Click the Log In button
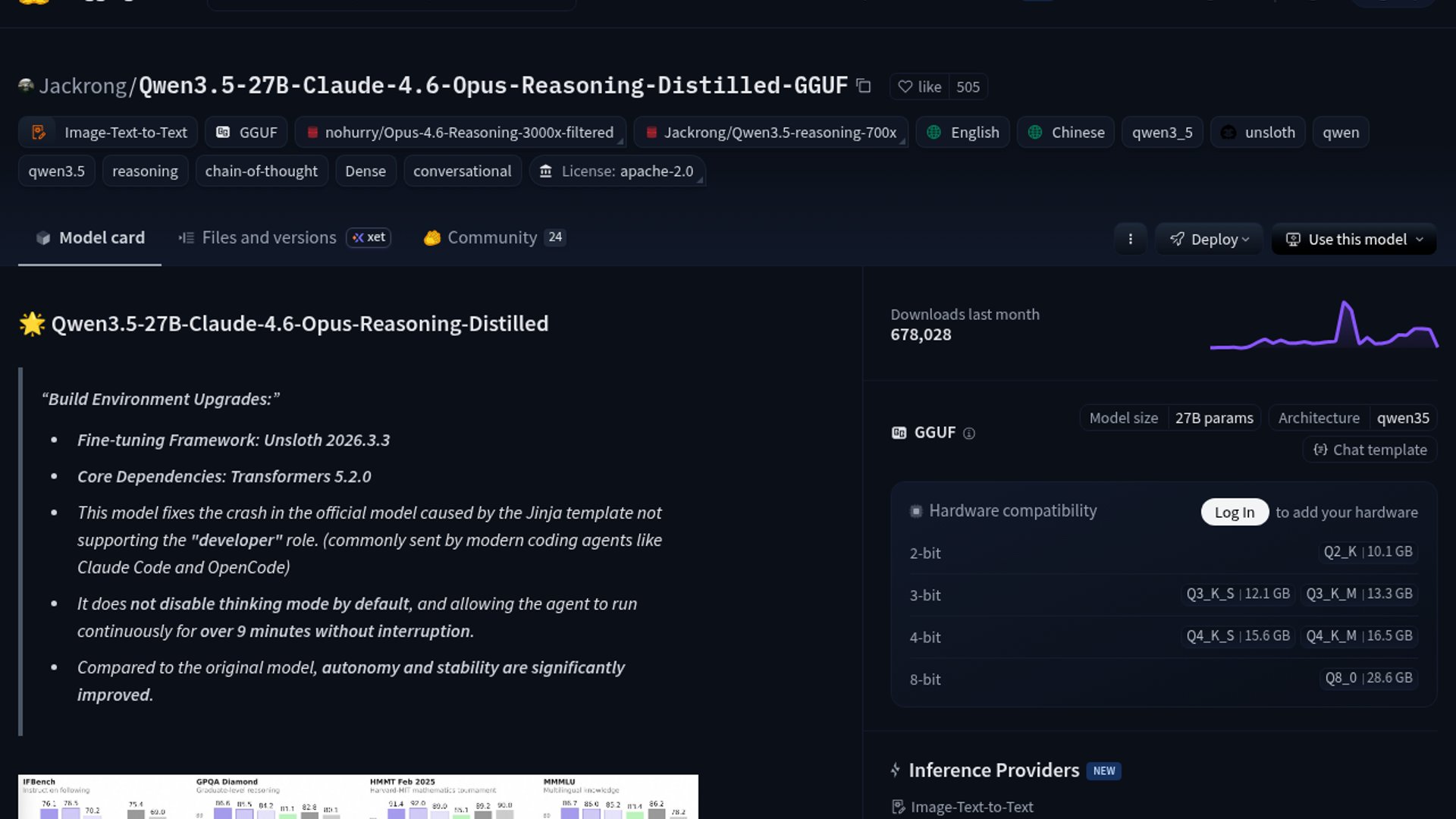The image size is (1456, 819). [1234, 512]
